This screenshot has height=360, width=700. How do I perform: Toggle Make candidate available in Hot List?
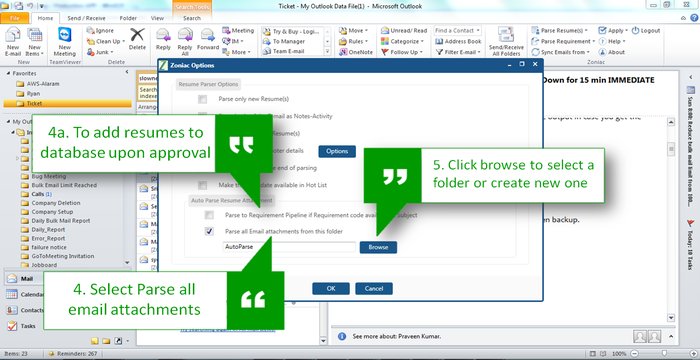pyautogui.click(x=203, y=185)
